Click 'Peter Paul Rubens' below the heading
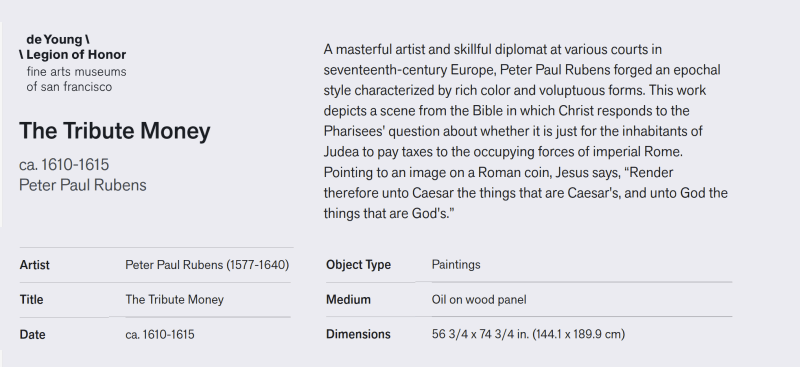This screenshot has height=367, width=800. [83, 185]
